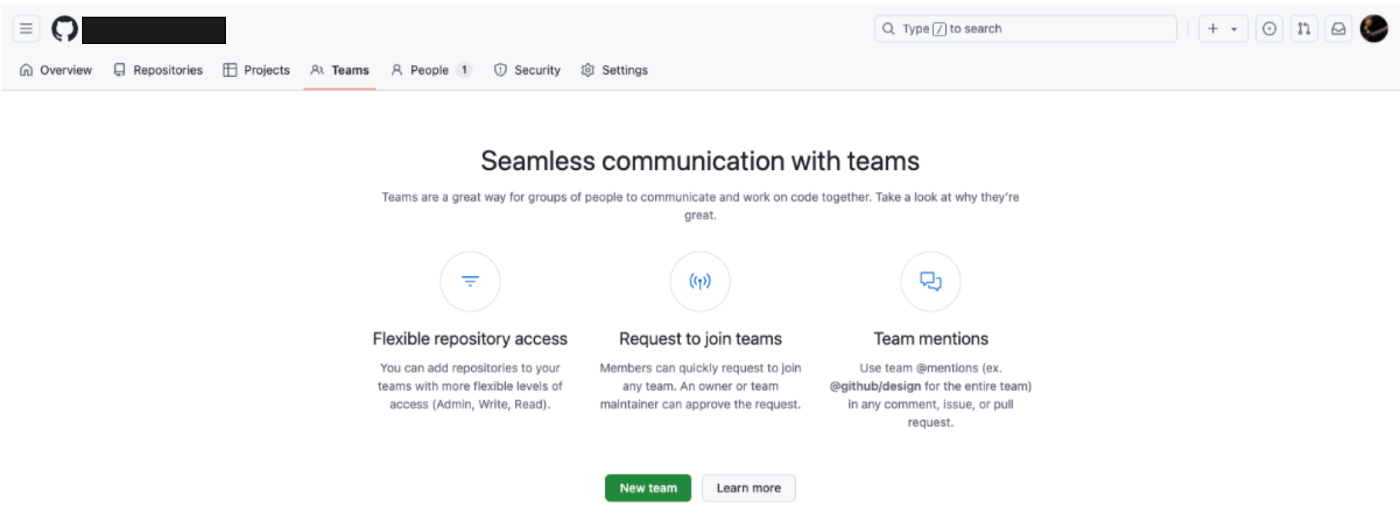Click the search field to search GitHub

pyautogui.click(x=1025, y=29)
